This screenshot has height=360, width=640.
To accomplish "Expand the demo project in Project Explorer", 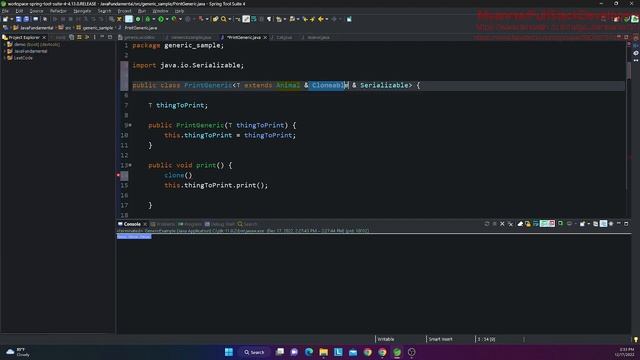I will click(4, 44).
